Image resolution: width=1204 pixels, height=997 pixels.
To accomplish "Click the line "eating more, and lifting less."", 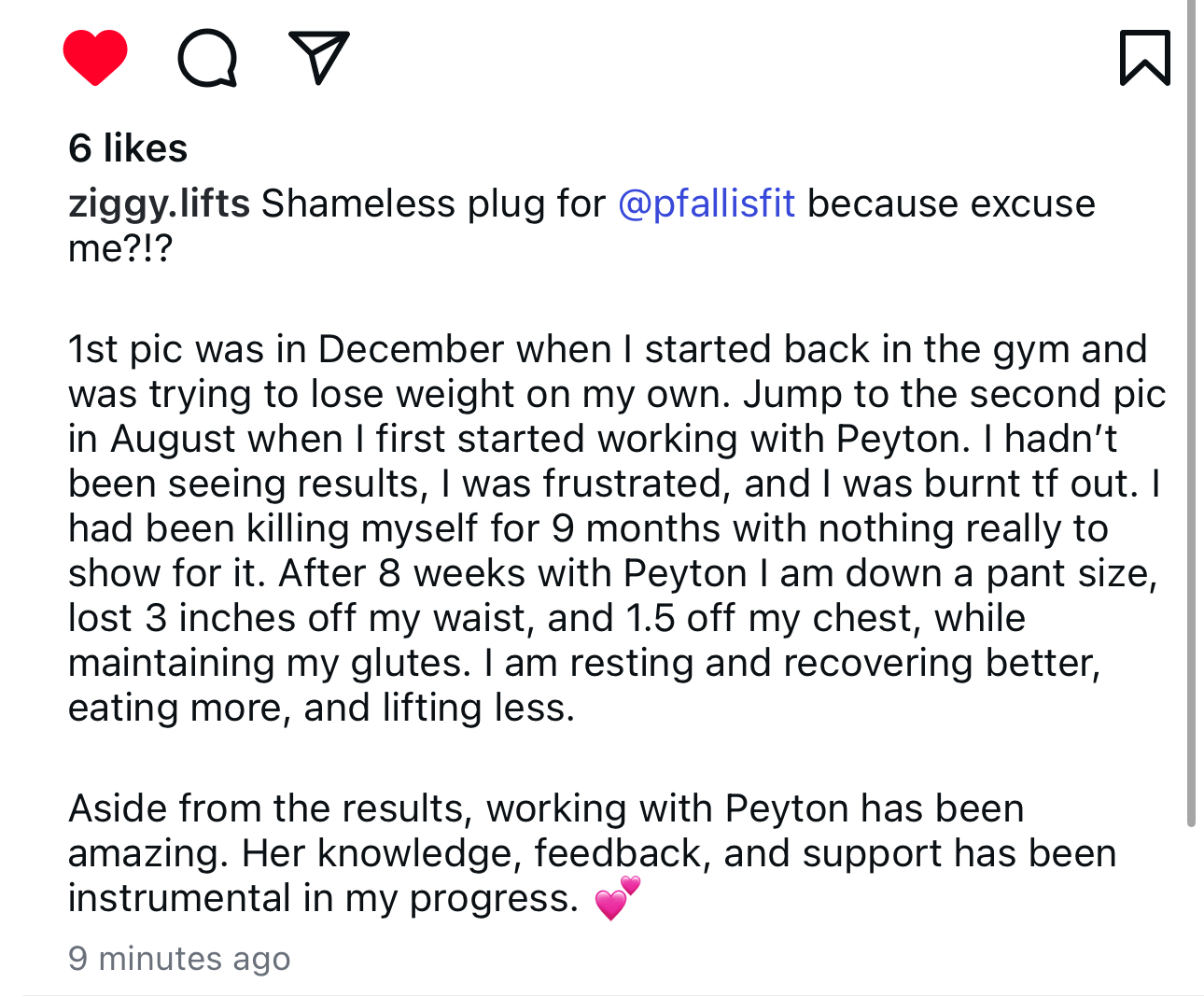I will coord(321,708).
